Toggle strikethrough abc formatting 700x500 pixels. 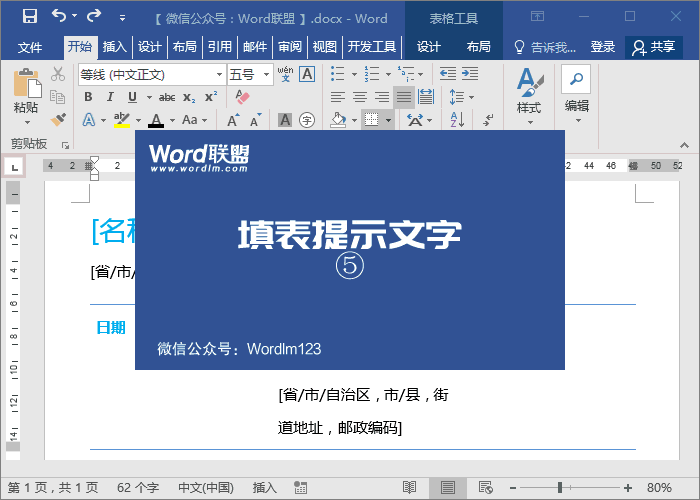tap(167, 97)
